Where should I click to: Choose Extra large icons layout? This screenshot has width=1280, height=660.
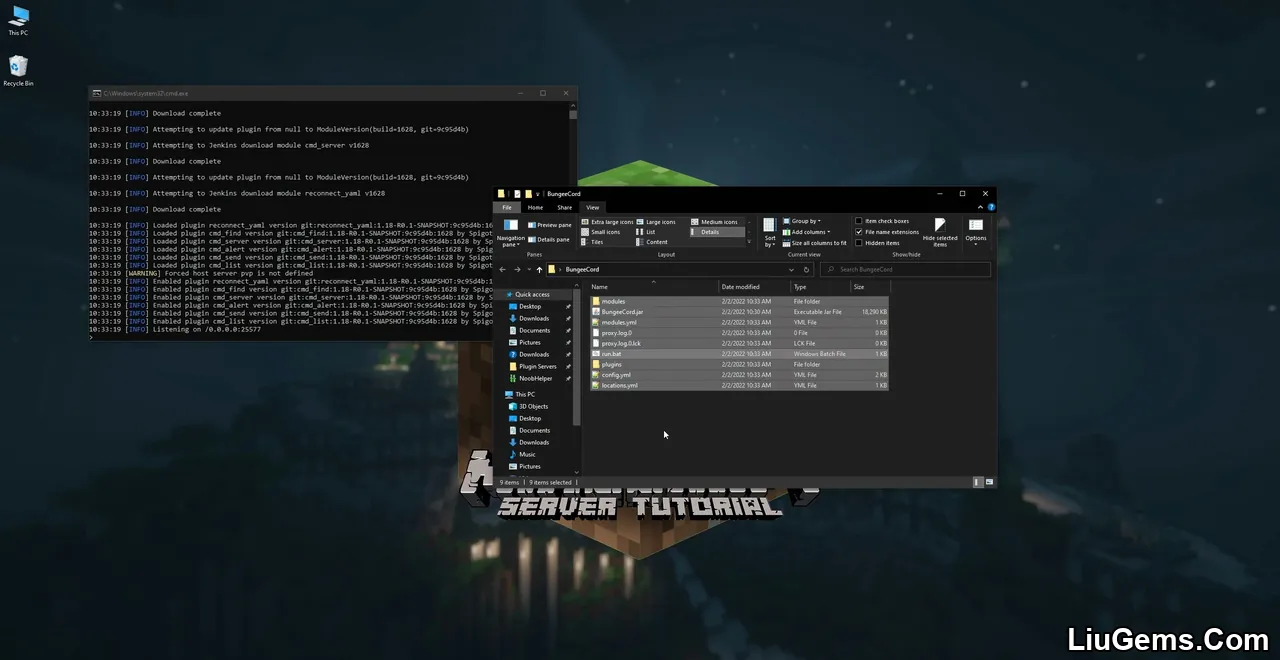coord(607,222)
